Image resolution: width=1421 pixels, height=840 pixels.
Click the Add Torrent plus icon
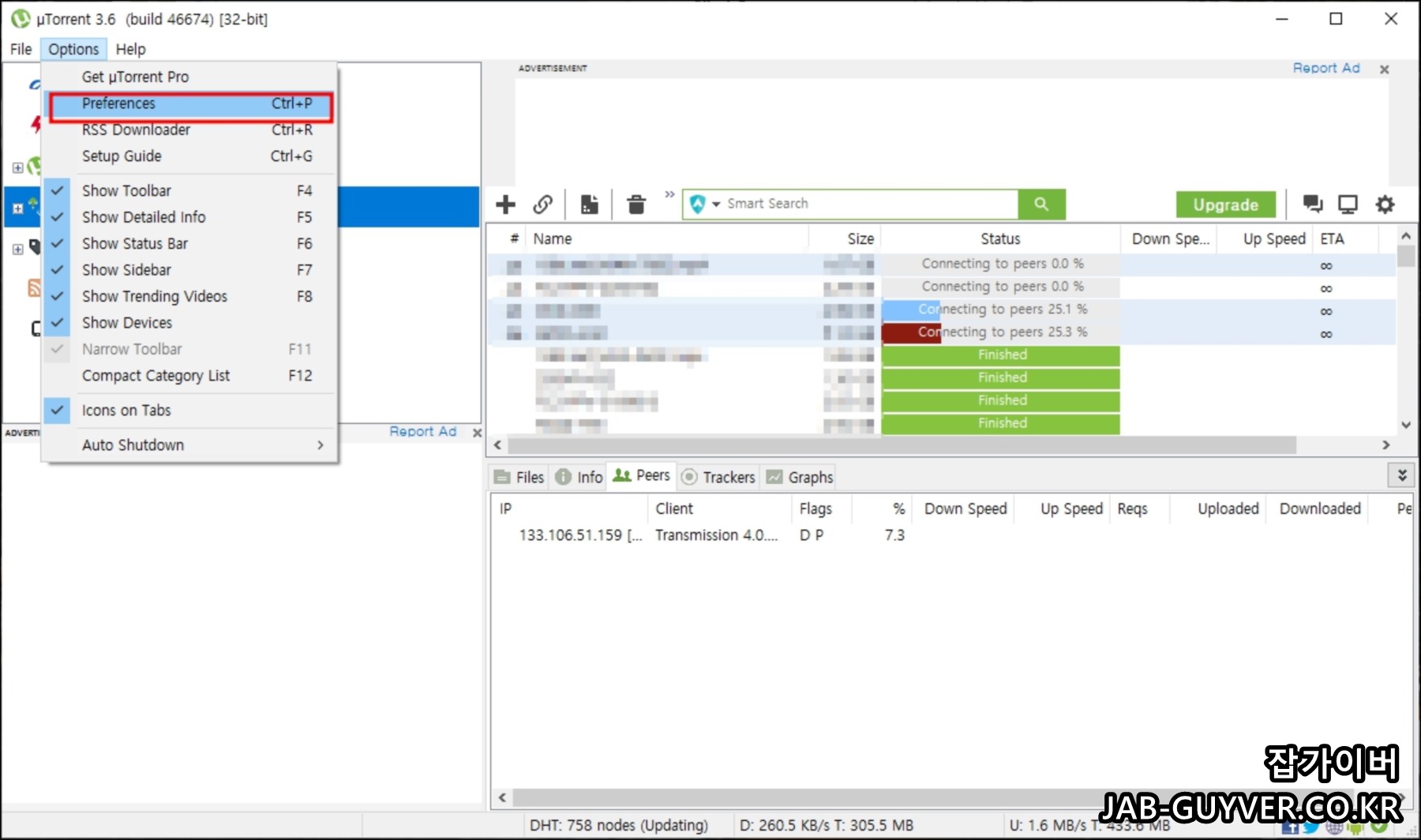505,204
